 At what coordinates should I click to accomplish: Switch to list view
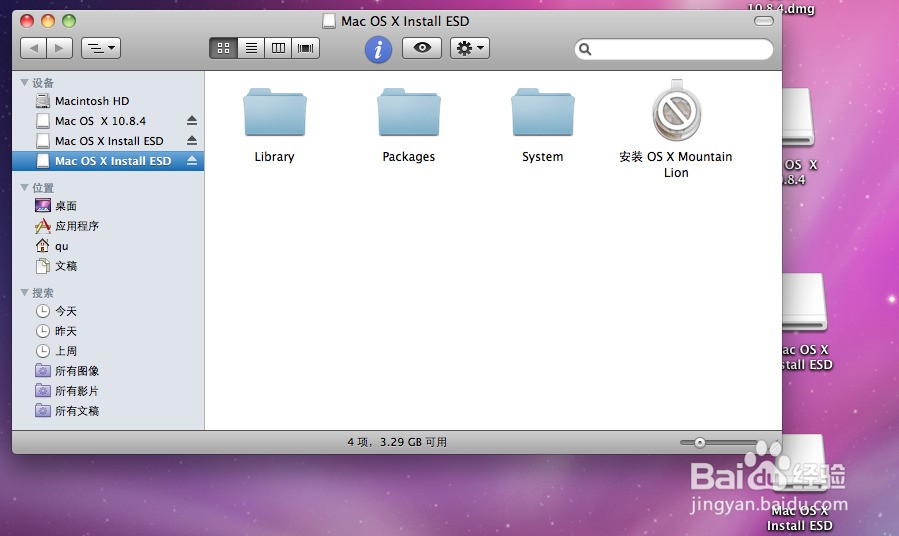(251, 48)
